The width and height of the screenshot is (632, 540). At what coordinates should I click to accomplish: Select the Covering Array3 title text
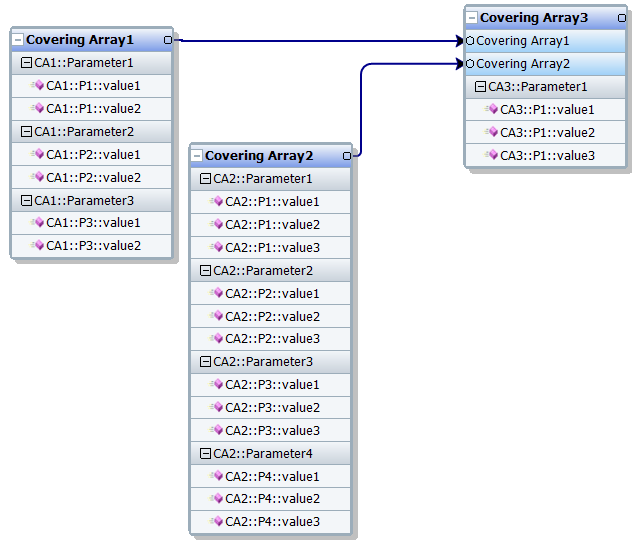click(534, 18)
